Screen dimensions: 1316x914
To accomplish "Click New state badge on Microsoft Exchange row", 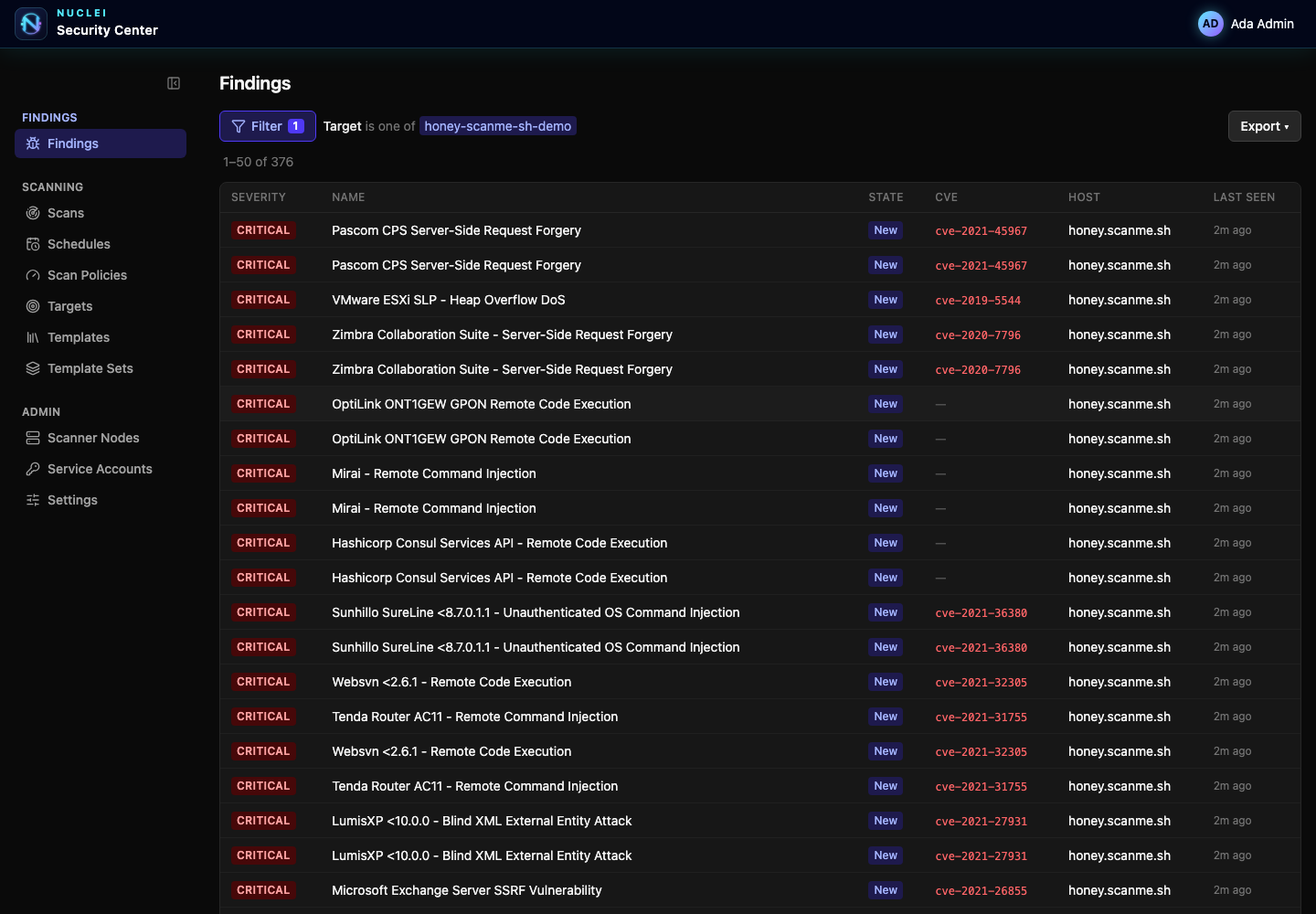I will click(886, 890).
